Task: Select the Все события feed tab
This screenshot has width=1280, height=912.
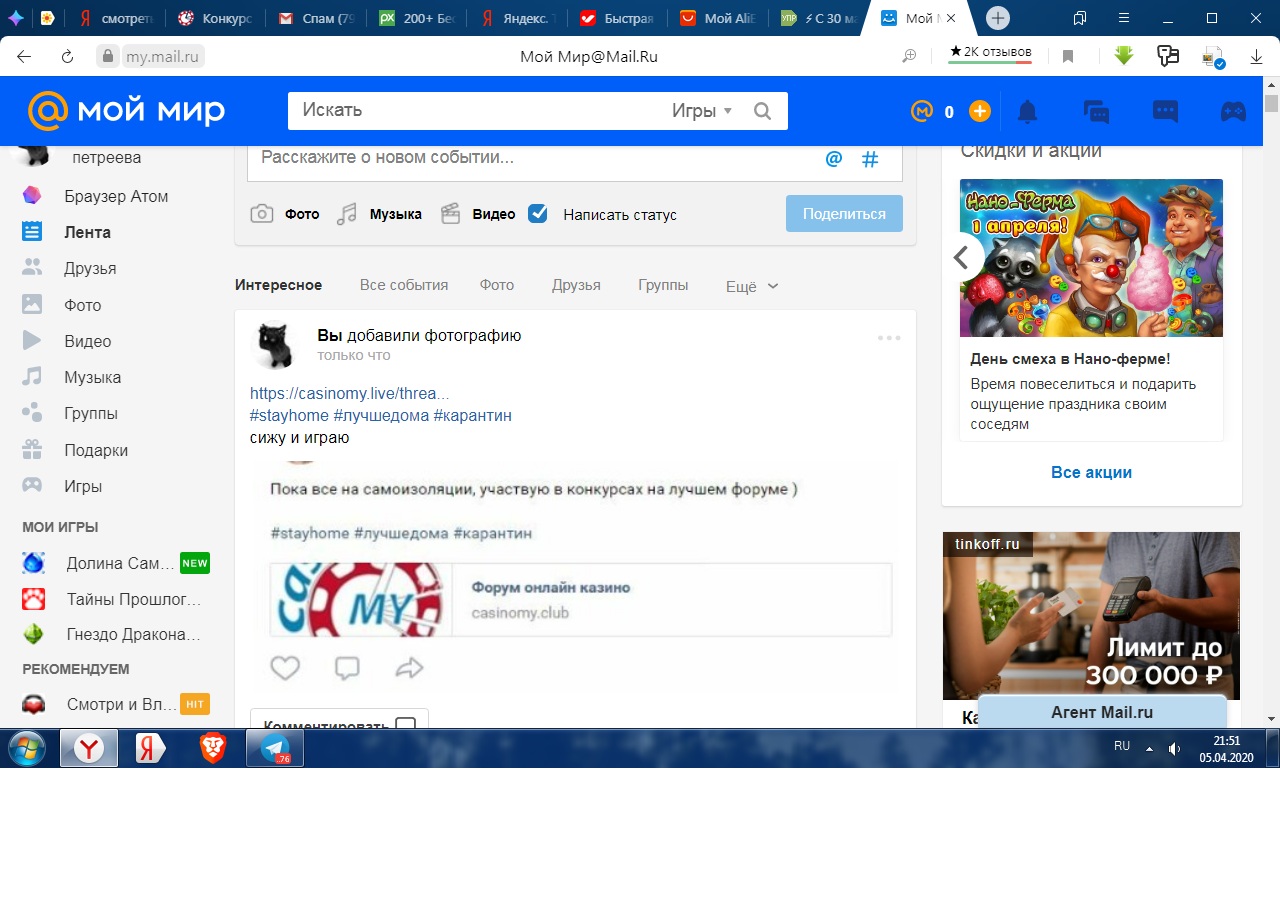Action: 404,285
